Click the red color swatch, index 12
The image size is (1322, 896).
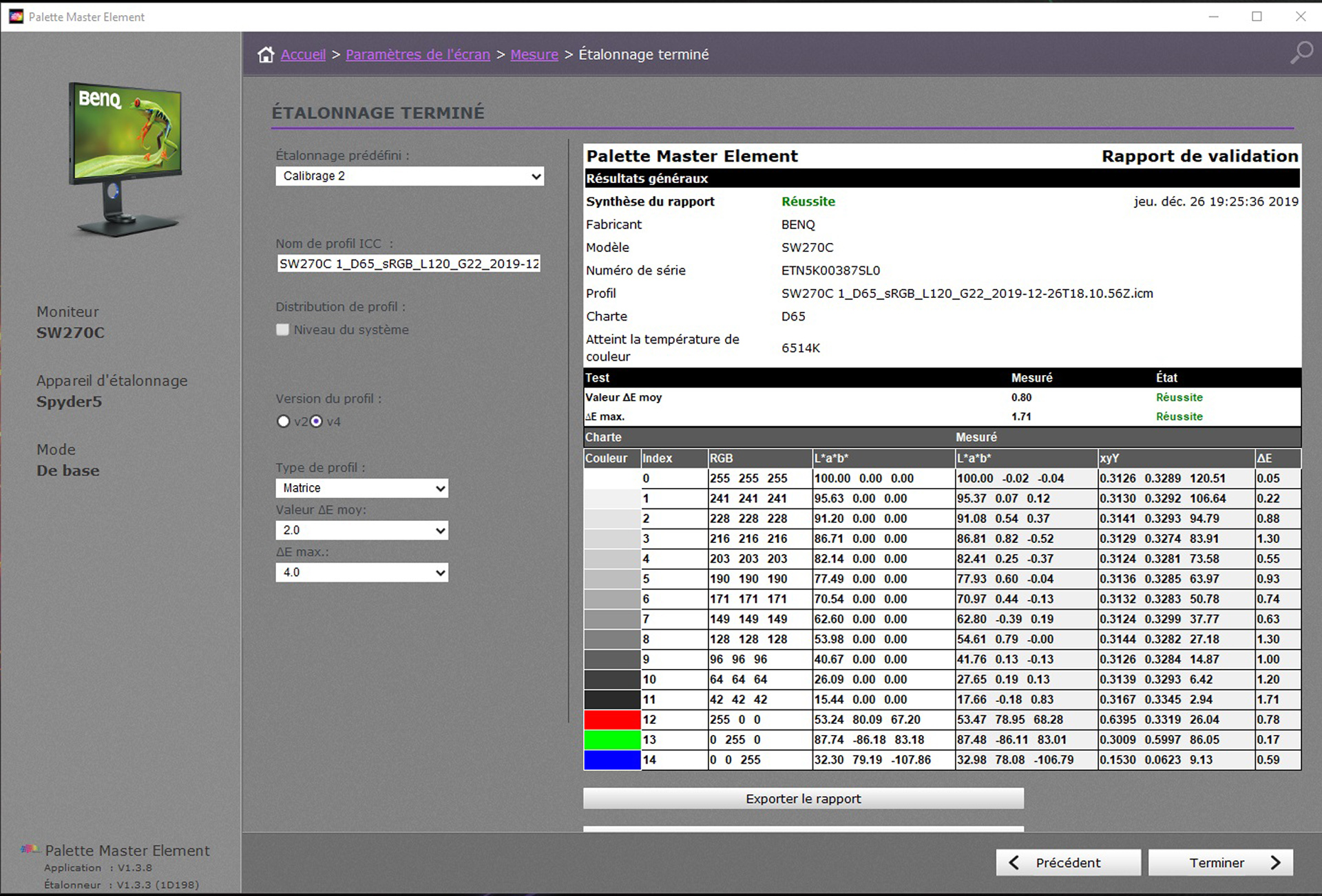pyautogui.click(x=611, y=720)
